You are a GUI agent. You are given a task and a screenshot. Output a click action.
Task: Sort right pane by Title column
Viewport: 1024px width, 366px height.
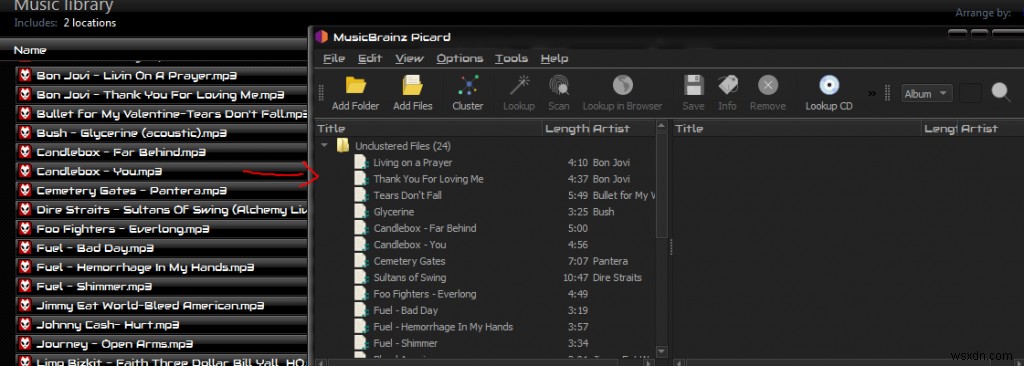(x=797, y=129)
